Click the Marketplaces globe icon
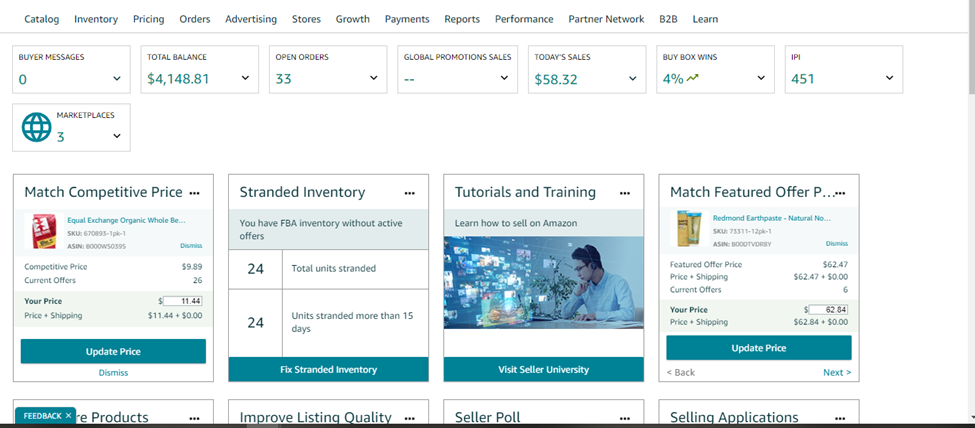The height and width of the screenshot is (428, 975). tap(37, 128)
